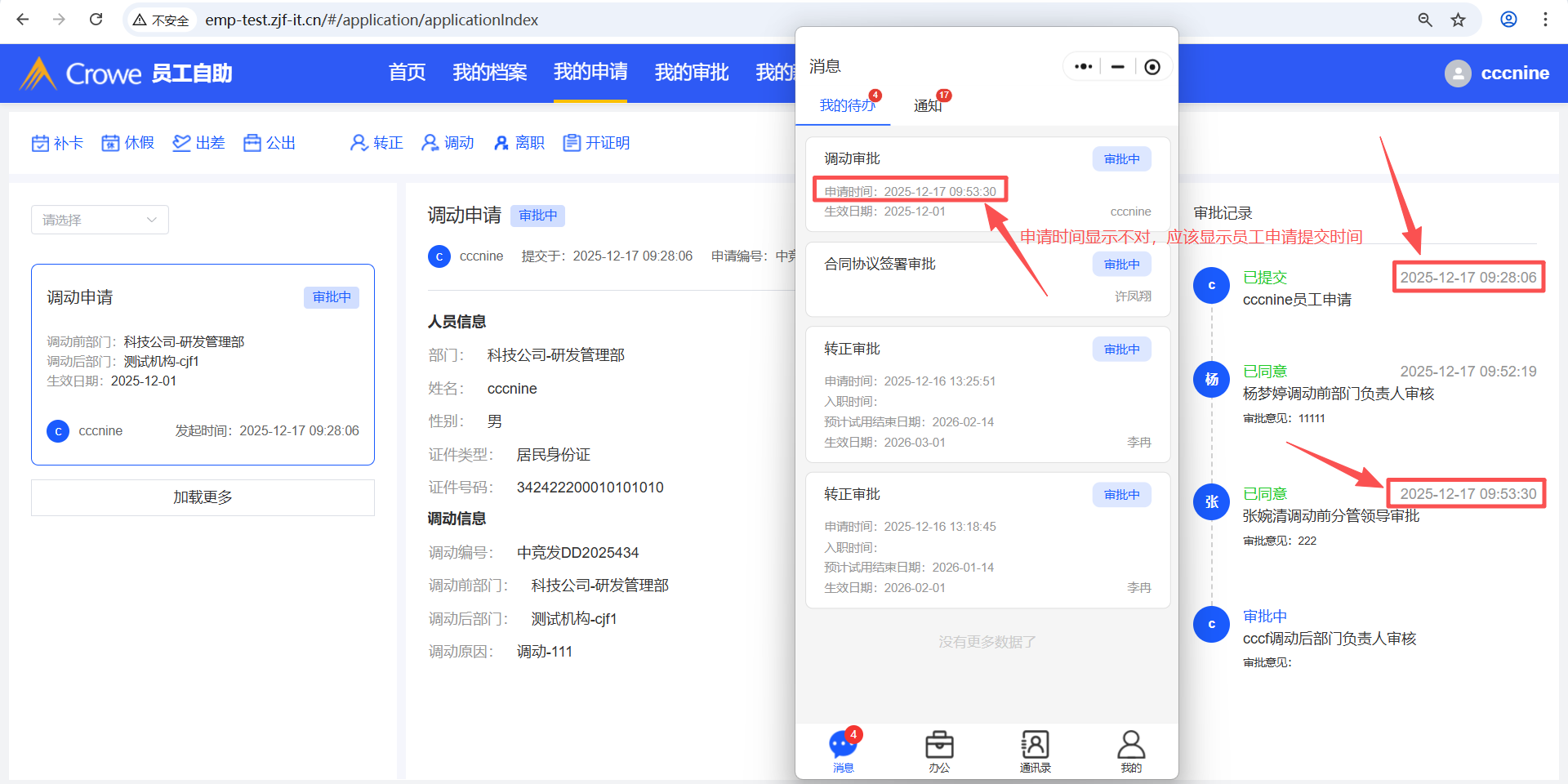Click 调动-111 transfer reason value
This screenshot has width=1568, height=784.
[545, 652]
